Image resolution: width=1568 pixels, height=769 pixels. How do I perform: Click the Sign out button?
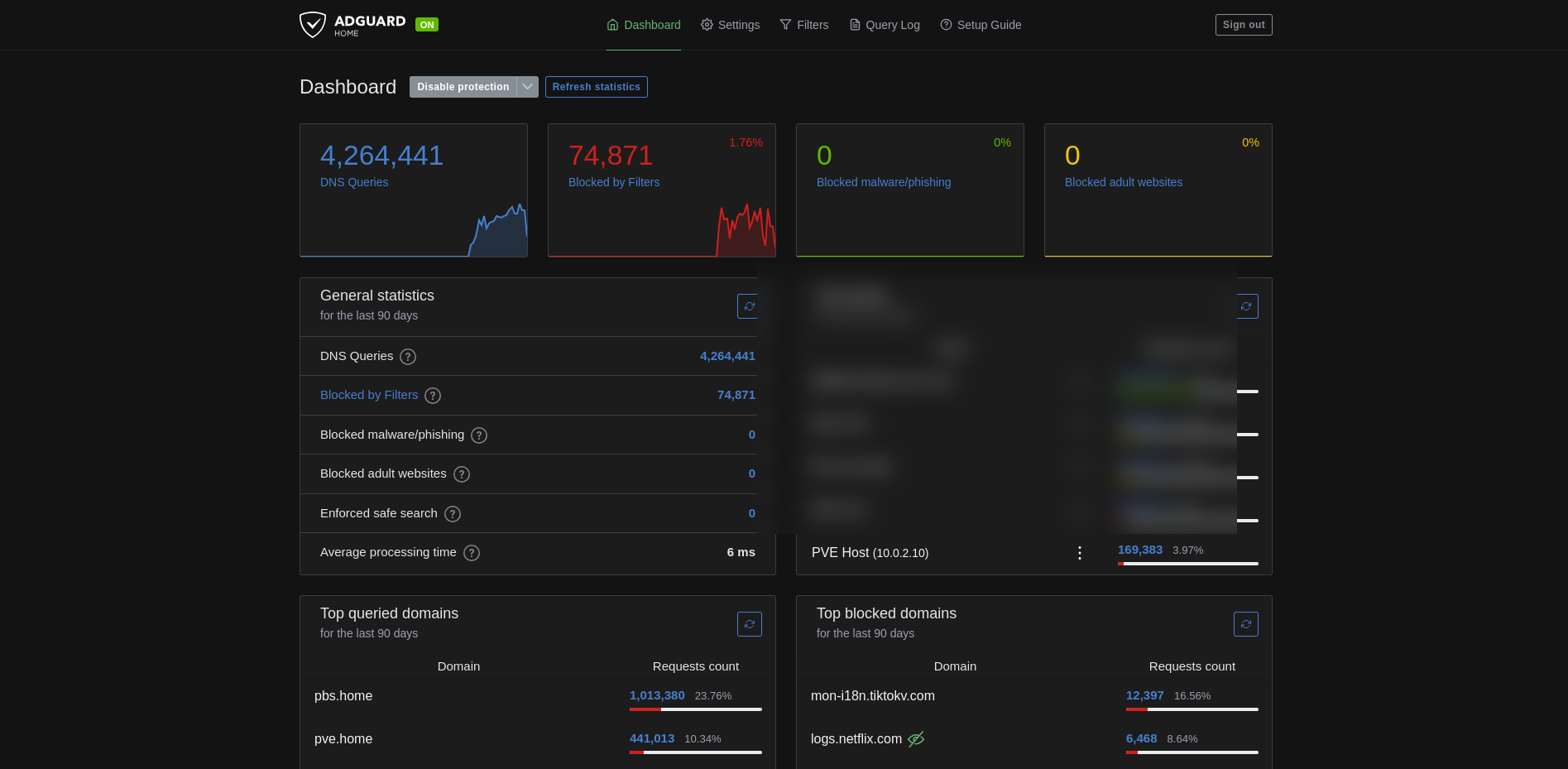(x=1244, y=25)
